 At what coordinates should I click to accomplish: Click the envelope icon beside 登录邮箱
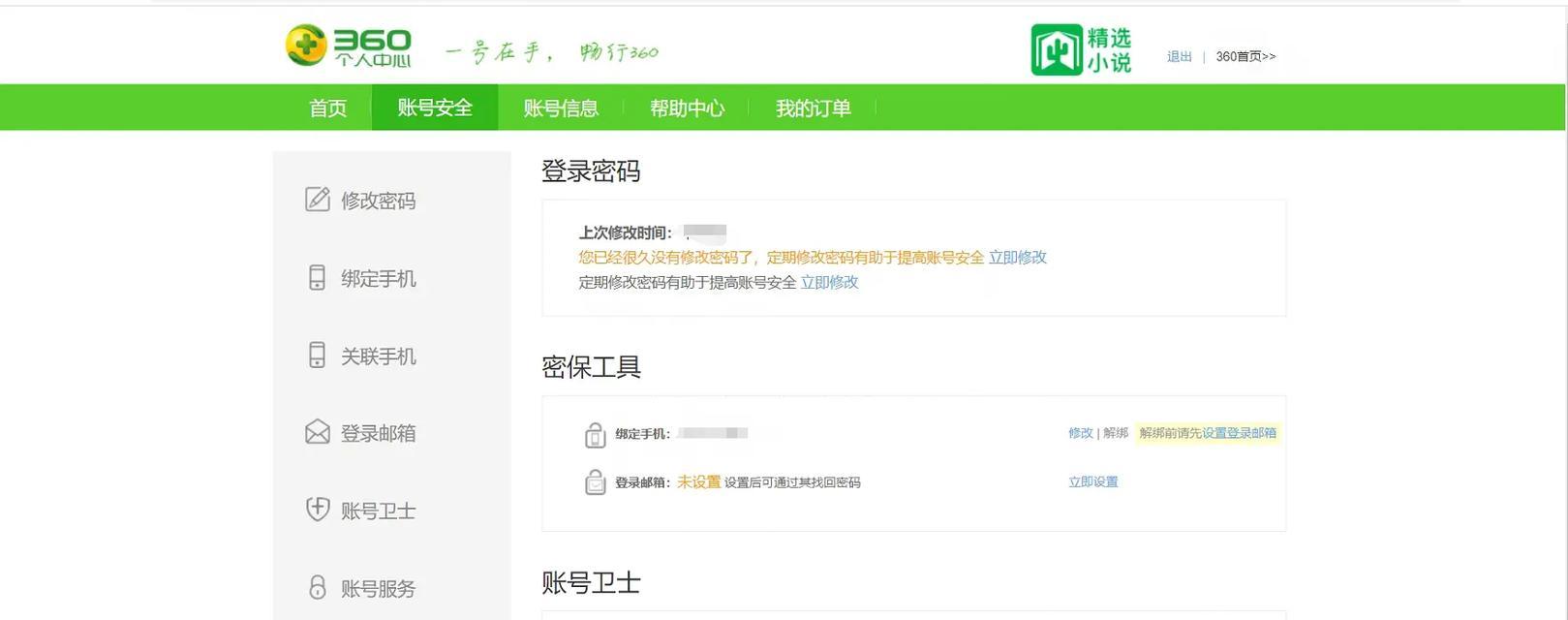click(x=318, y=432)
